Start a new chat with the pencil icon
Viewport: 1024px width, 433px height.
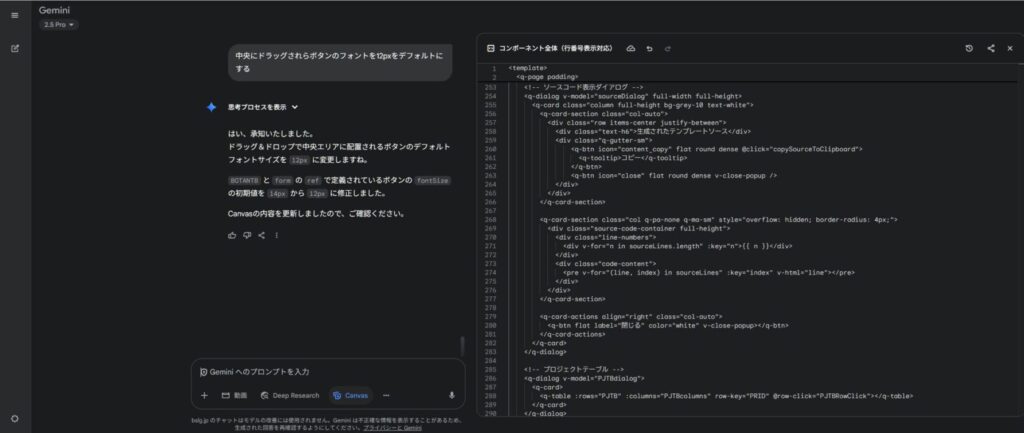14,48
